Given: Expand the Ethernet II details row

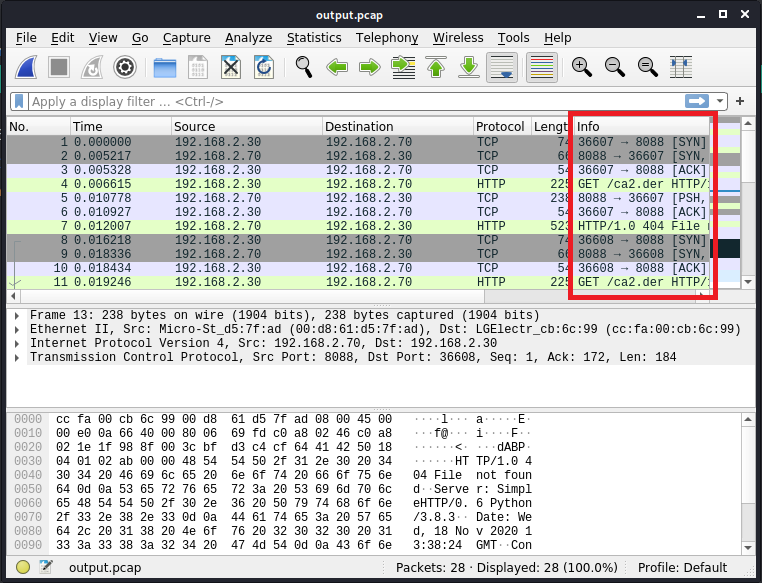Looking at the screenshot, I should point(17,329).
